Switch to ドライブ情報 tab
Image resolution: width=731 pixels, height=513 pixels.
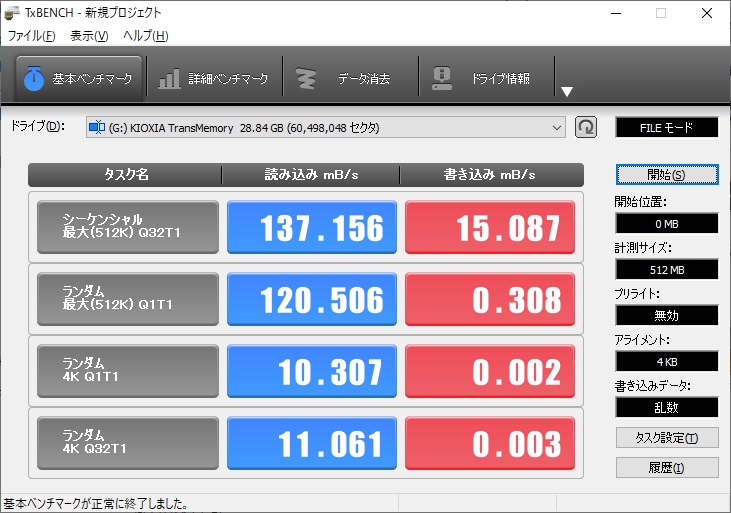487,78
